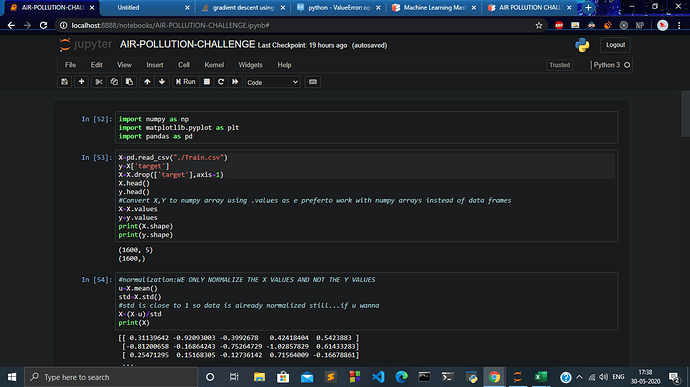Open the View menu
Image resolution: width=690 pixels, height=387 pixels.
click(124, 65)
